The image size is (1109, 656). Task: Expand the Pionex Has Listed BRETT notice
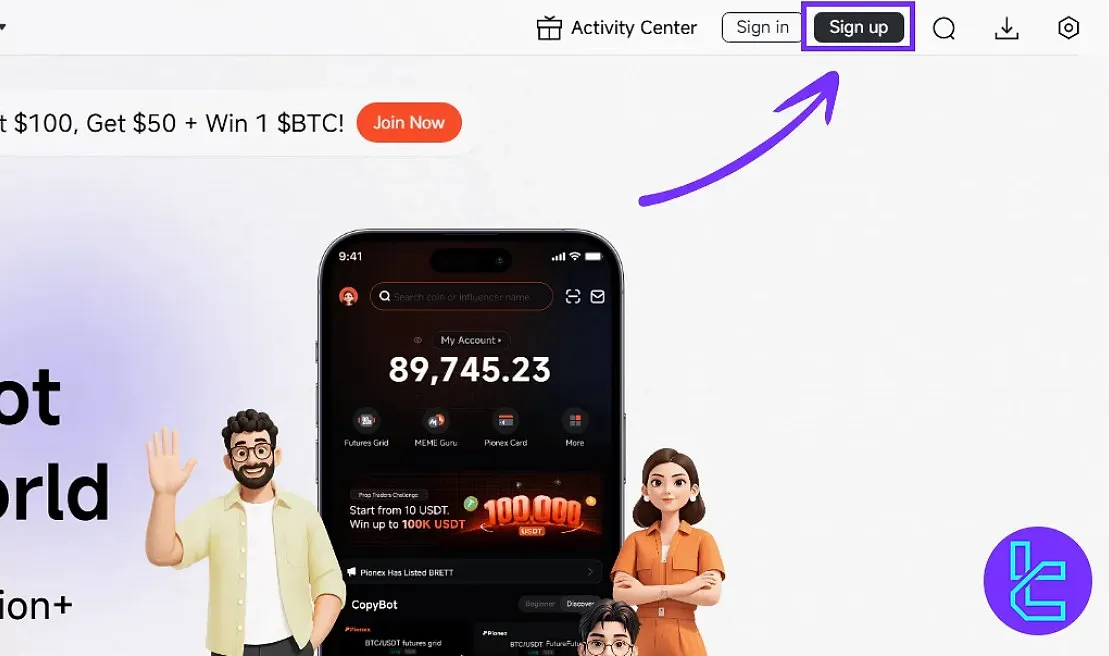(471, 572)
